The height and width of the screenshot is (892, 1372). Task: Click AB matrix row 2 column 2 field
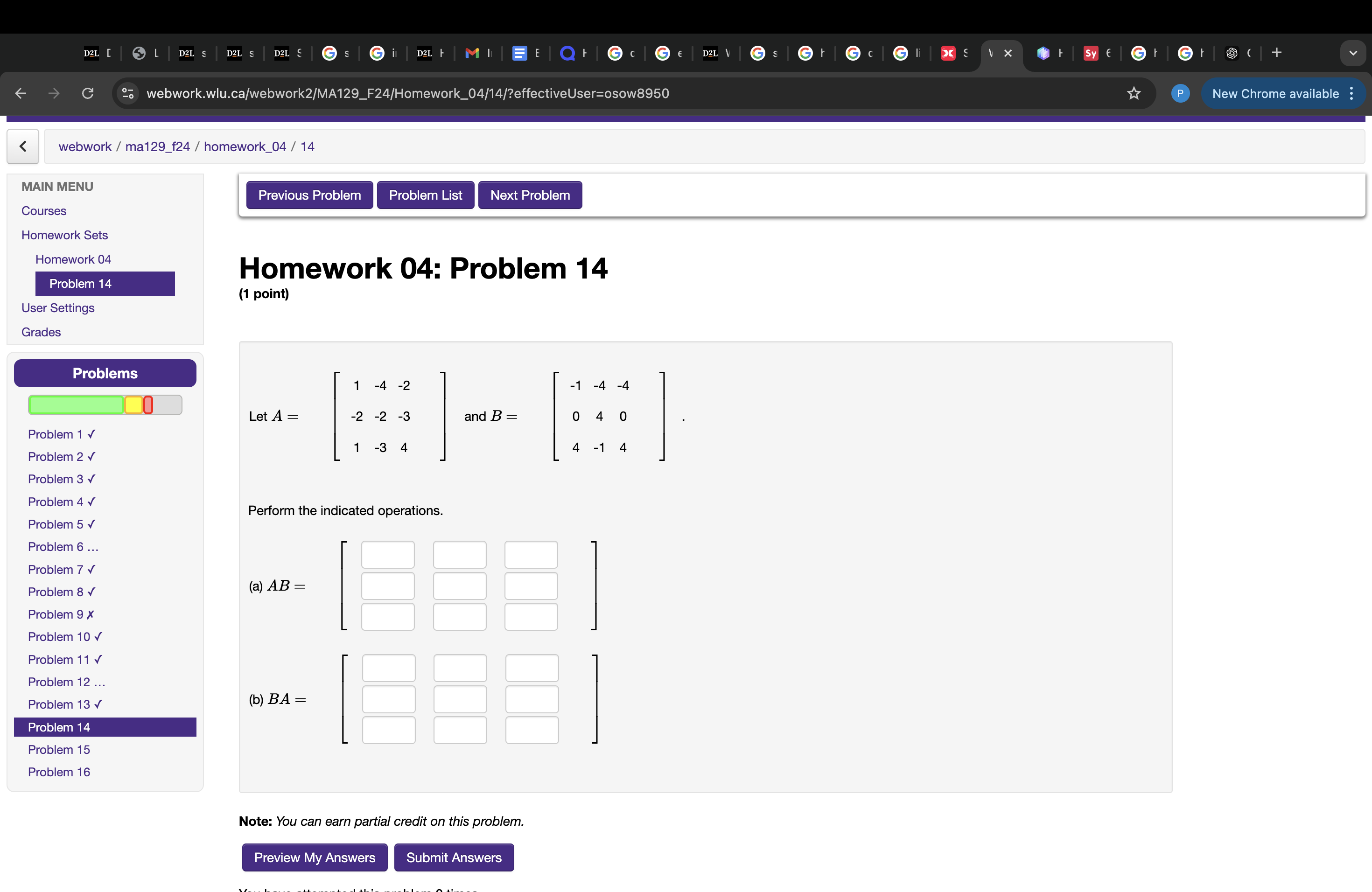[460, 586]
